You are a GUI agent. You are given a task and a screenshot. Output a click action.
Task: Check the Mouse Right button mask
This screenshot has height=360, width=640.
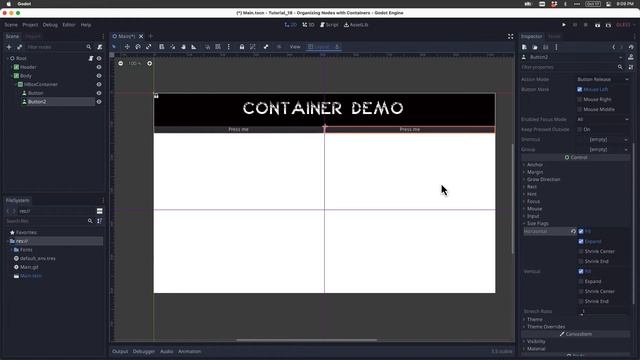coord(580,99)
